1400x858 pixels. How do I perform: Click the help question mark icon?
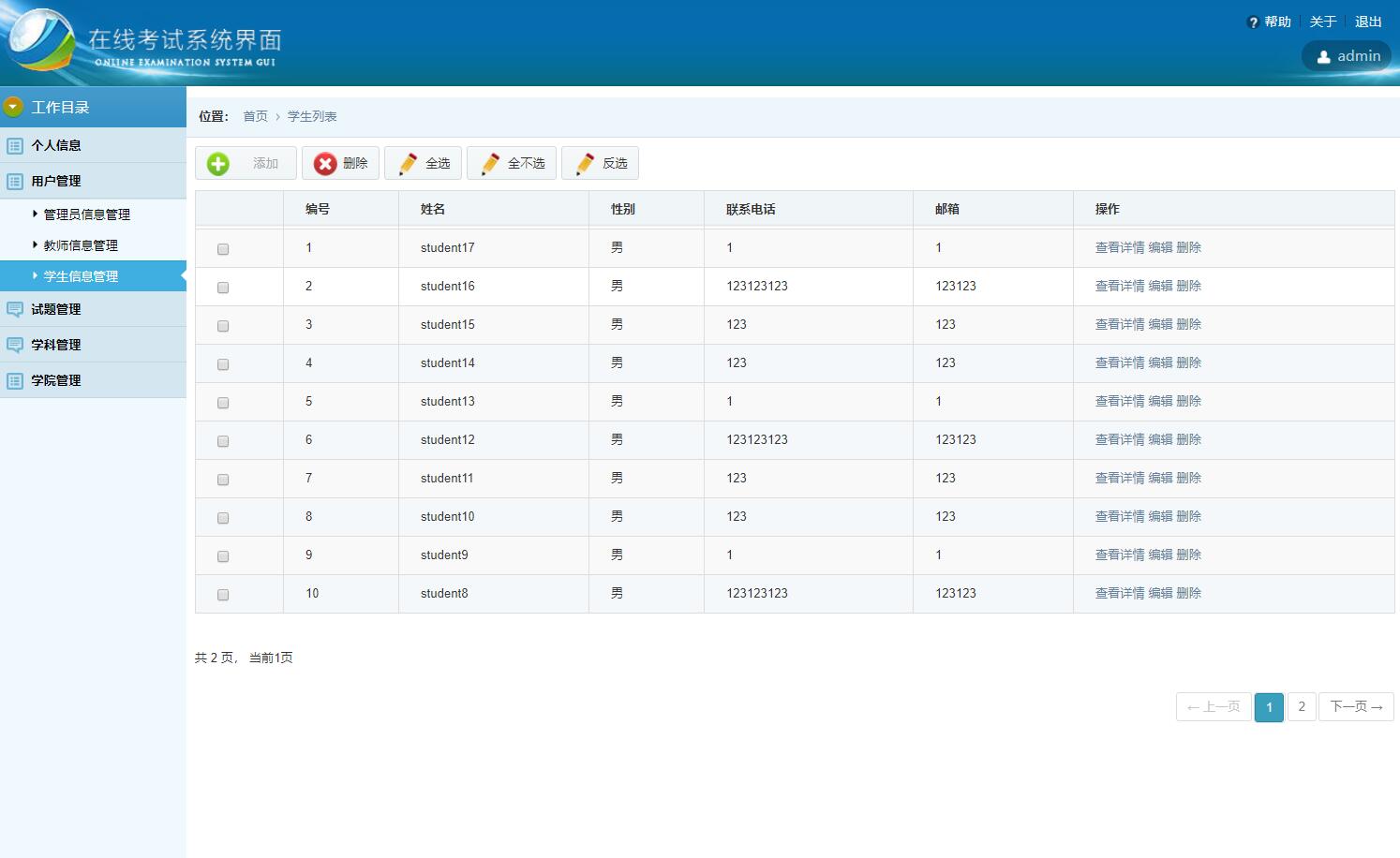(x=1253, y=22)
